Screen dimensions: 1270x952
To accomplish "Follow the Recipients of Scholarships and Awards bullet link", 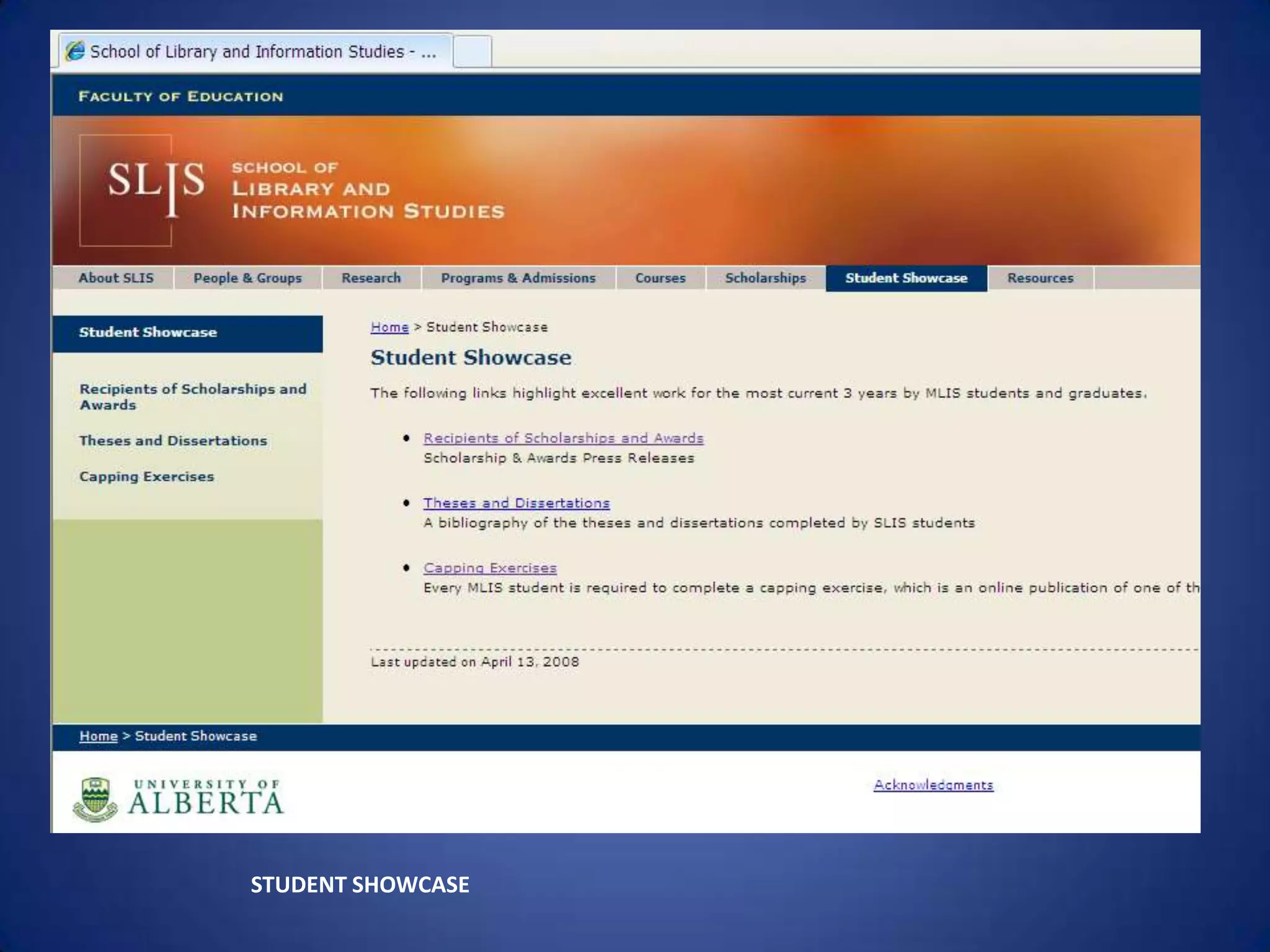I will [563, 438].
